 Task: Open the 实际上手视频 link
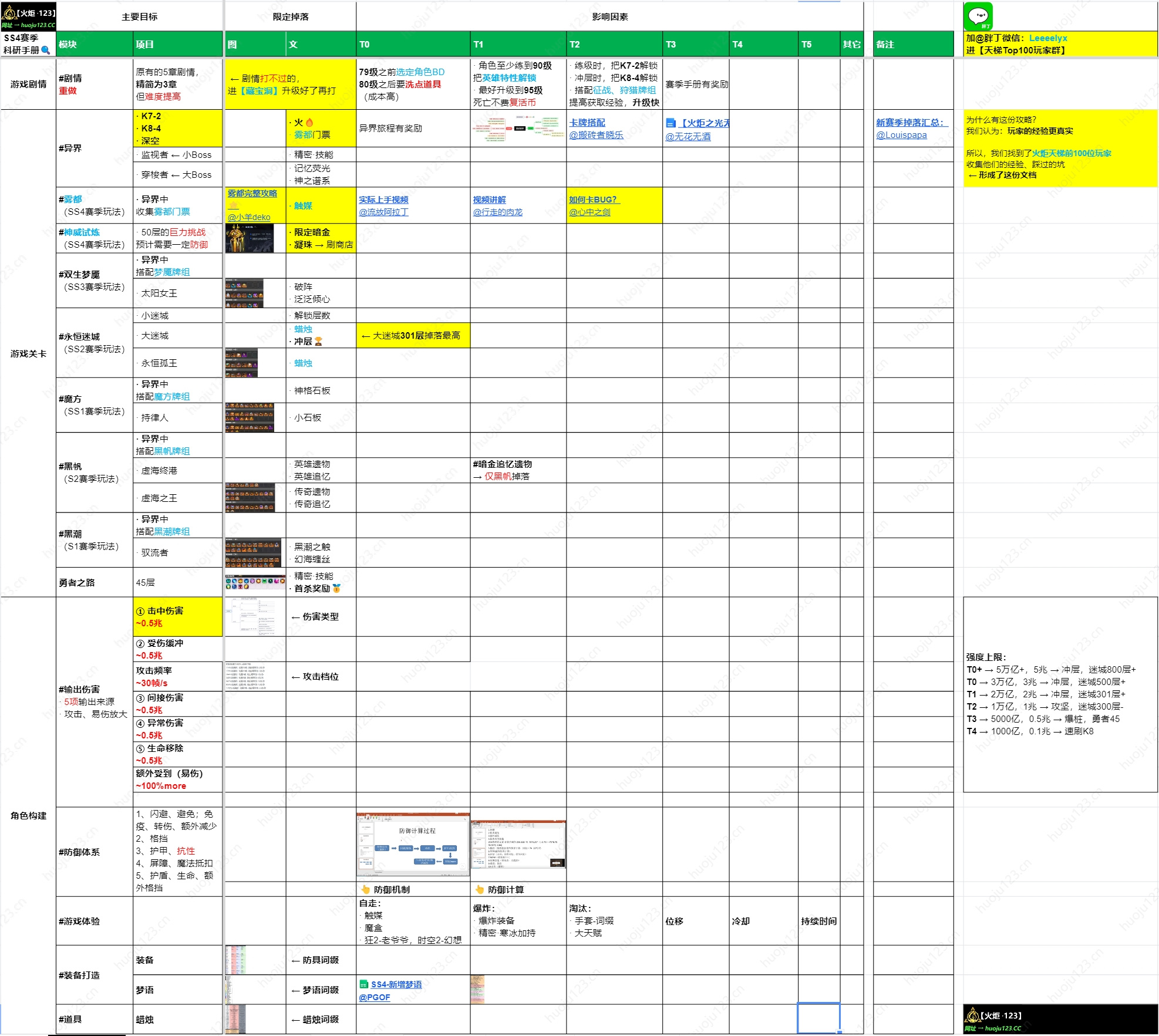point(383,200)
